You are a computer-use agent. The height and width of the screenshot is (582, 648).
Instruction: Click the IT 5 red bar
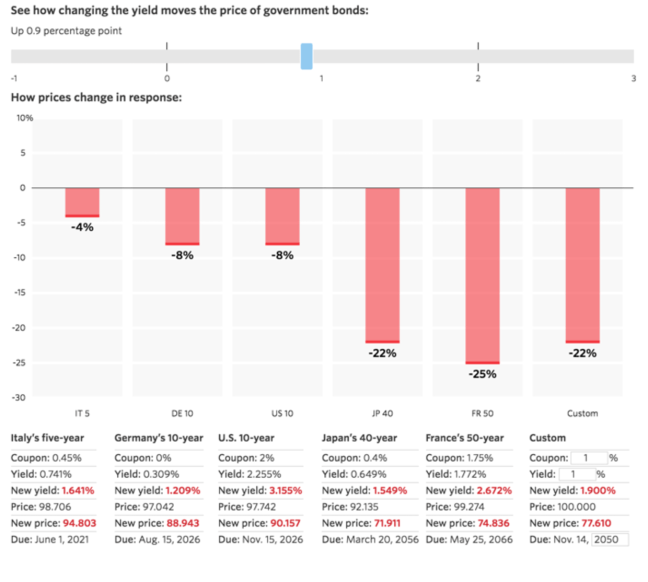point(82,202)
